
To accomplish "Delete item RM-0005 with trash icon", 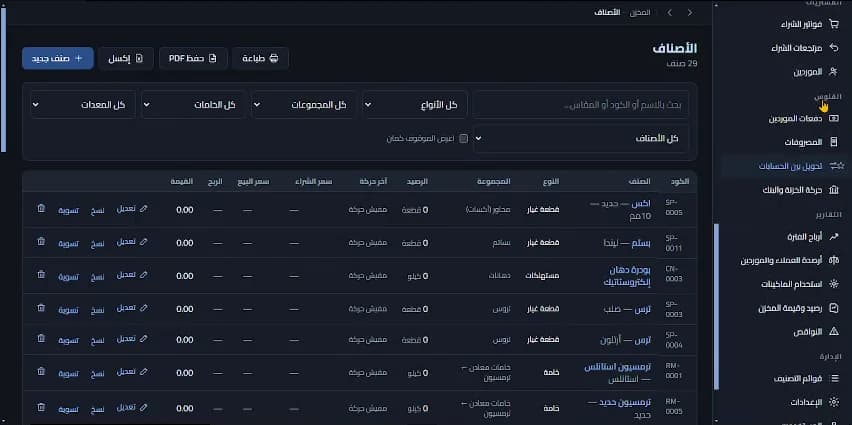I will coord(41,407).
